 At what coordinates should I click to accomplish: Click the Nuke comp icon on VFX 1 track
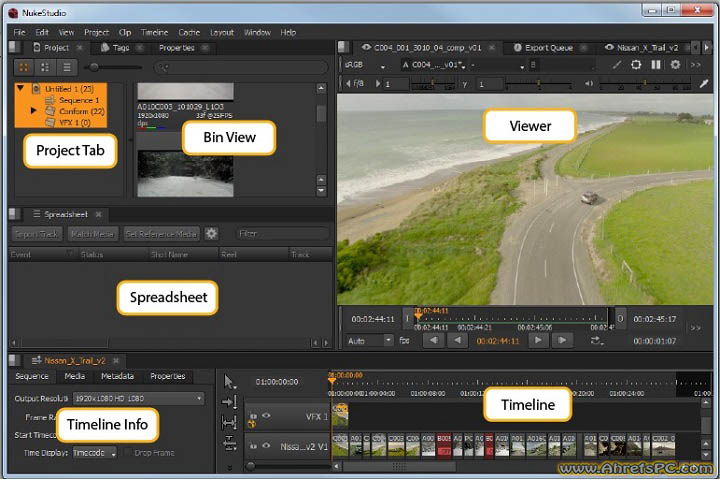252,425
